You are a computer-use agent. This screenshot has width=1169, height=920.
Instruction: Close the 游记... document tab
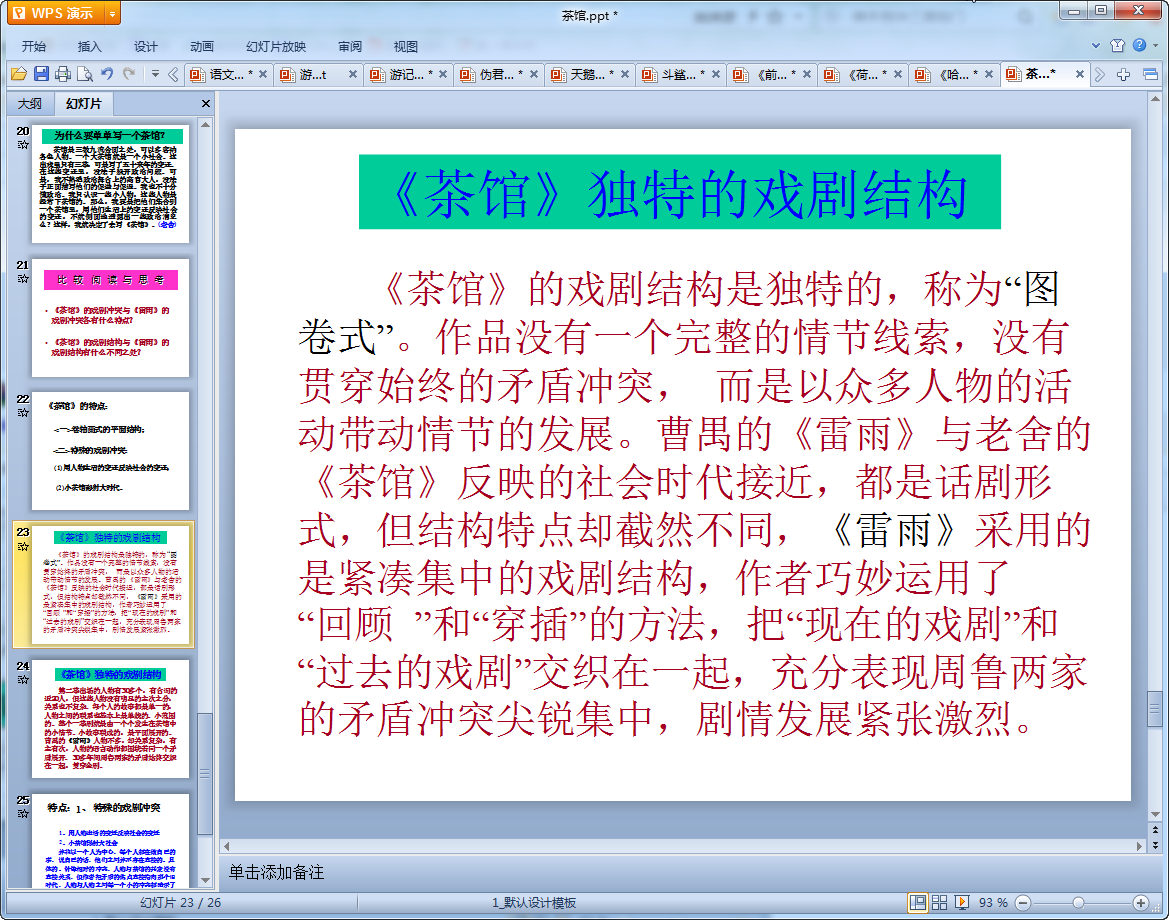(x=443, y=74)
